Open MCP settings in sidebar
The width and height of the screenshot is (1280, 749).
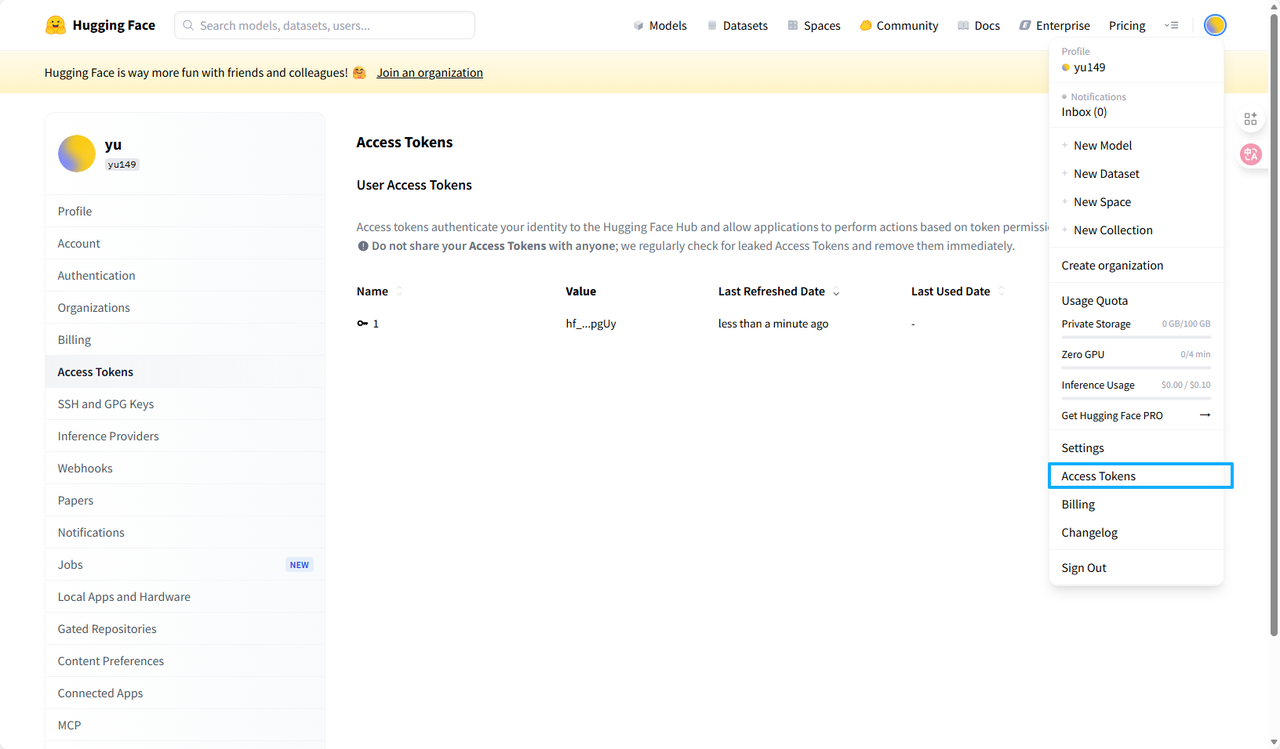185,724
